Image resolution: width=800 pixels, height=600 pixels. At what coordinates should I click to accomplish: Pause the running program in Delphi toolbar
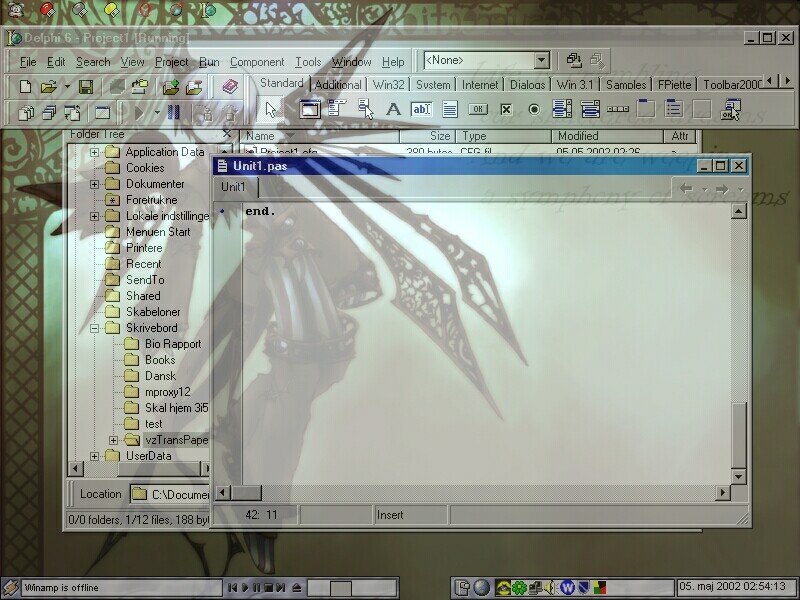(x=173, y=112)
